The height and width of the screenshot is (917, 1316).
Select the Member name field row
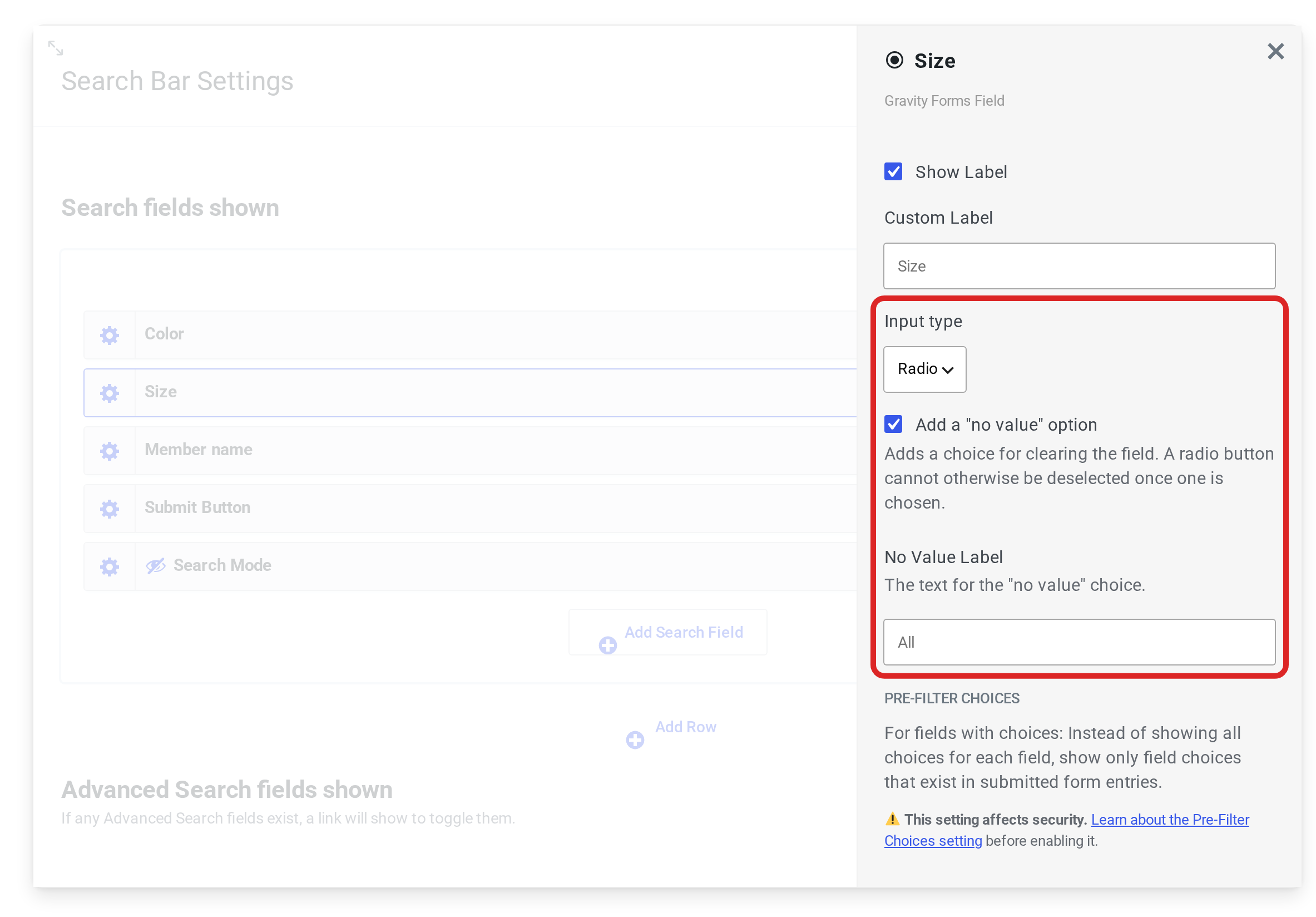click(x=470, y=451)
